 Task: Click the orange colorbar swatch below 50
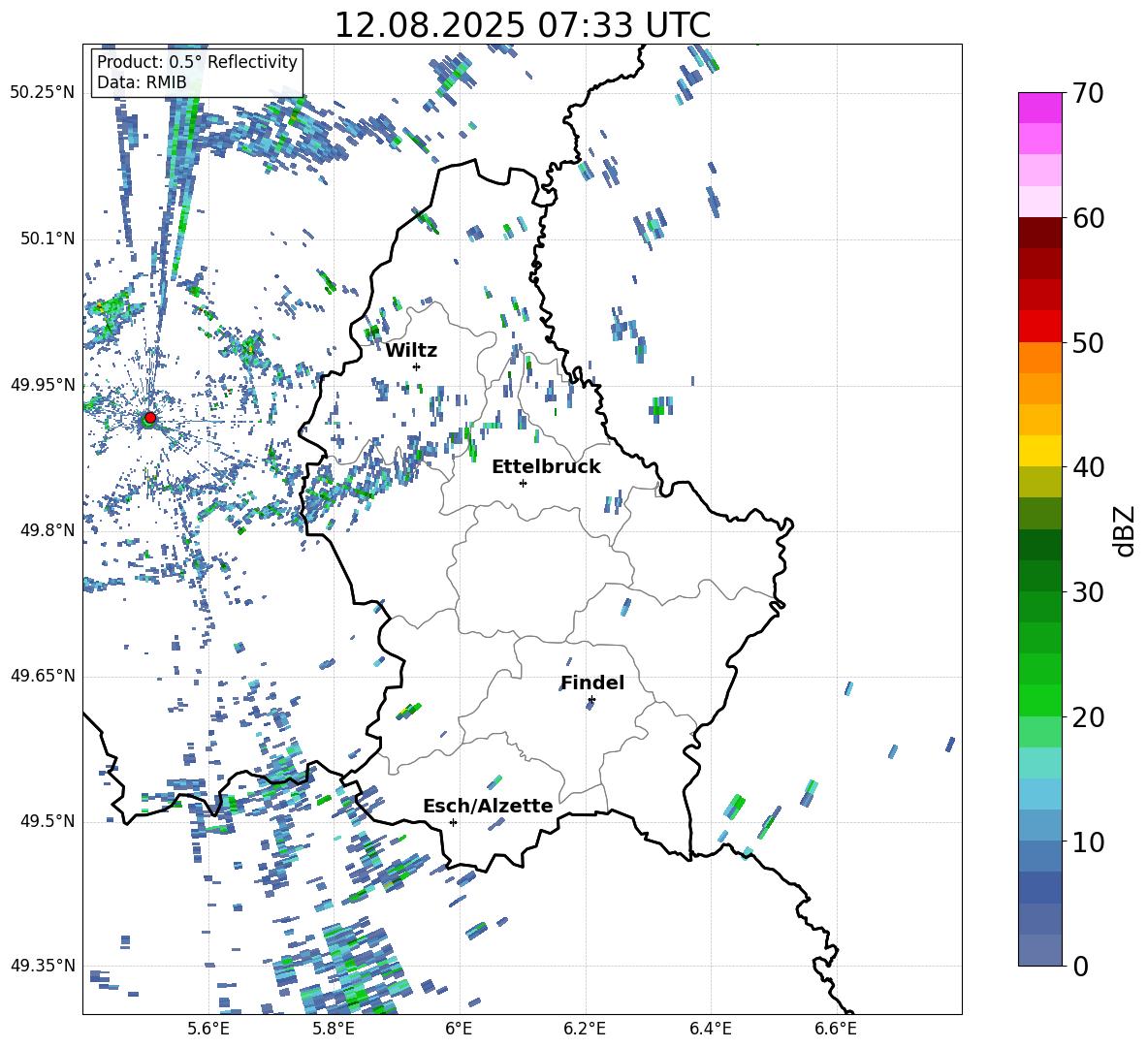[x=1039, y=357]
